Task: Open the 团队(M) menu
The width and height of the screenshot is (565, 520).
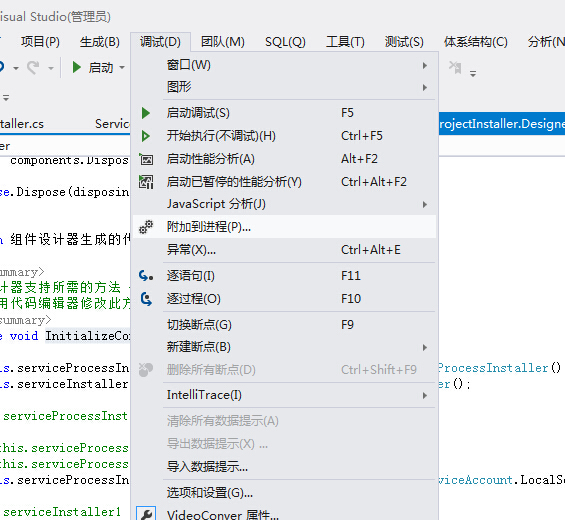Action: [223, 42]
